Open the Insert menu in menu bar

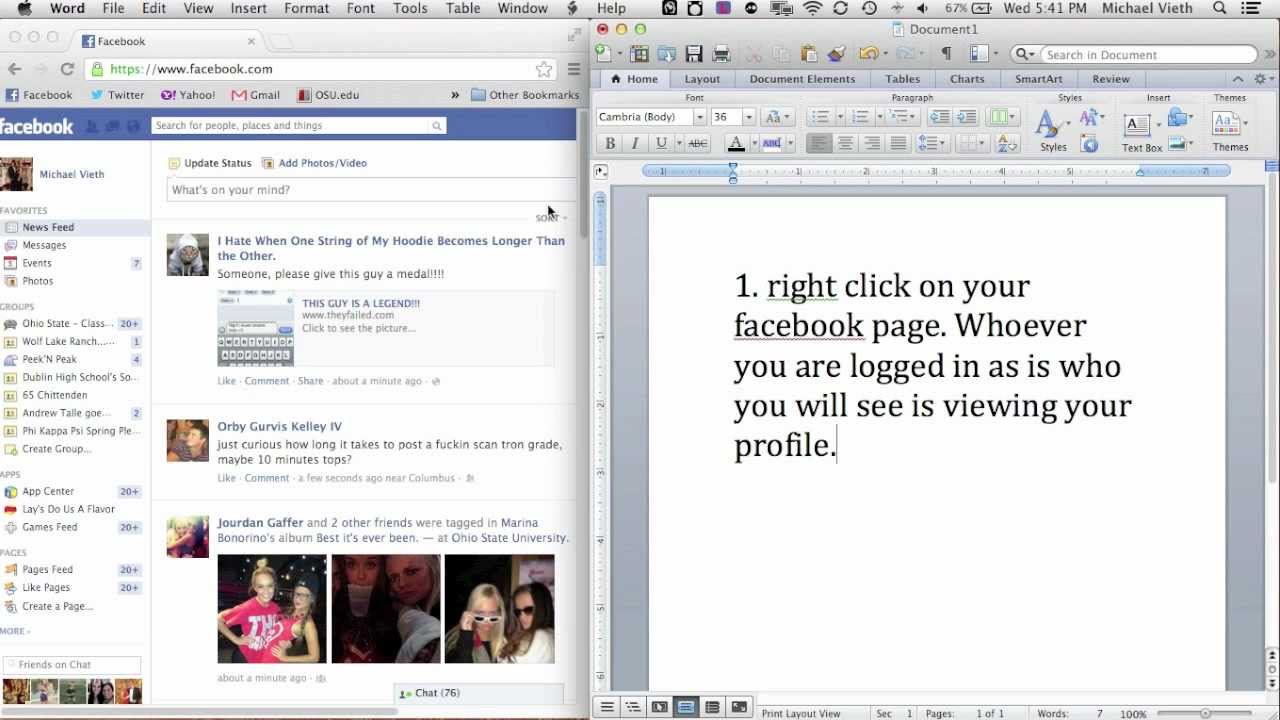[248, 8]
